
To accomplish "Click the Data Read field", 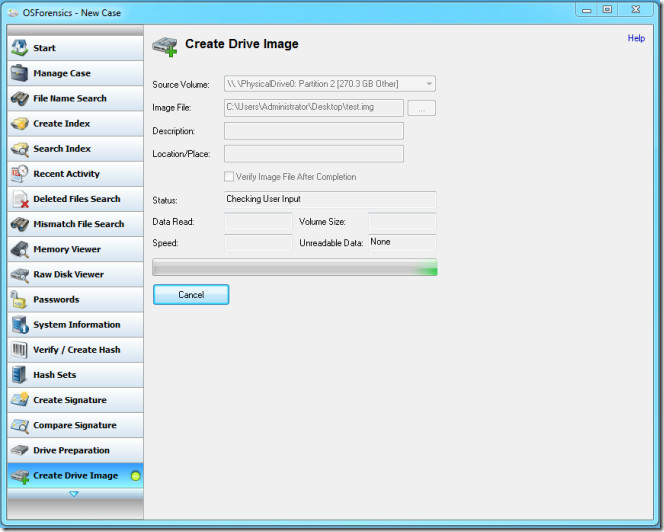I will coord(258,221).
